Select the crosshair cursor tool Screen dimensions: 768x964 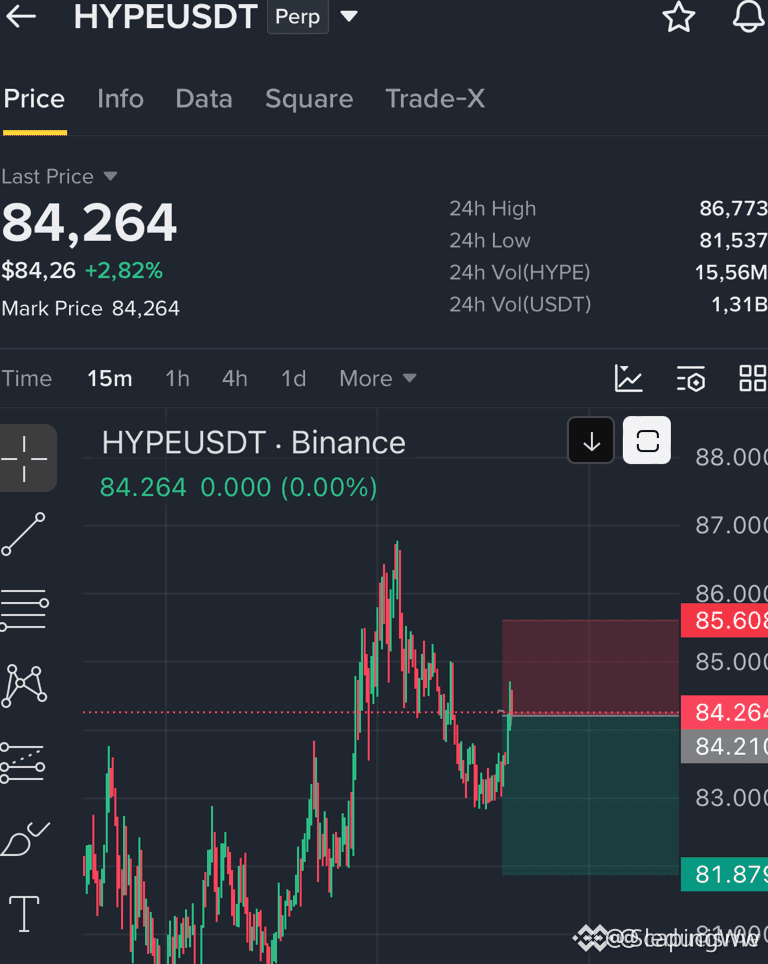(25, 459)
